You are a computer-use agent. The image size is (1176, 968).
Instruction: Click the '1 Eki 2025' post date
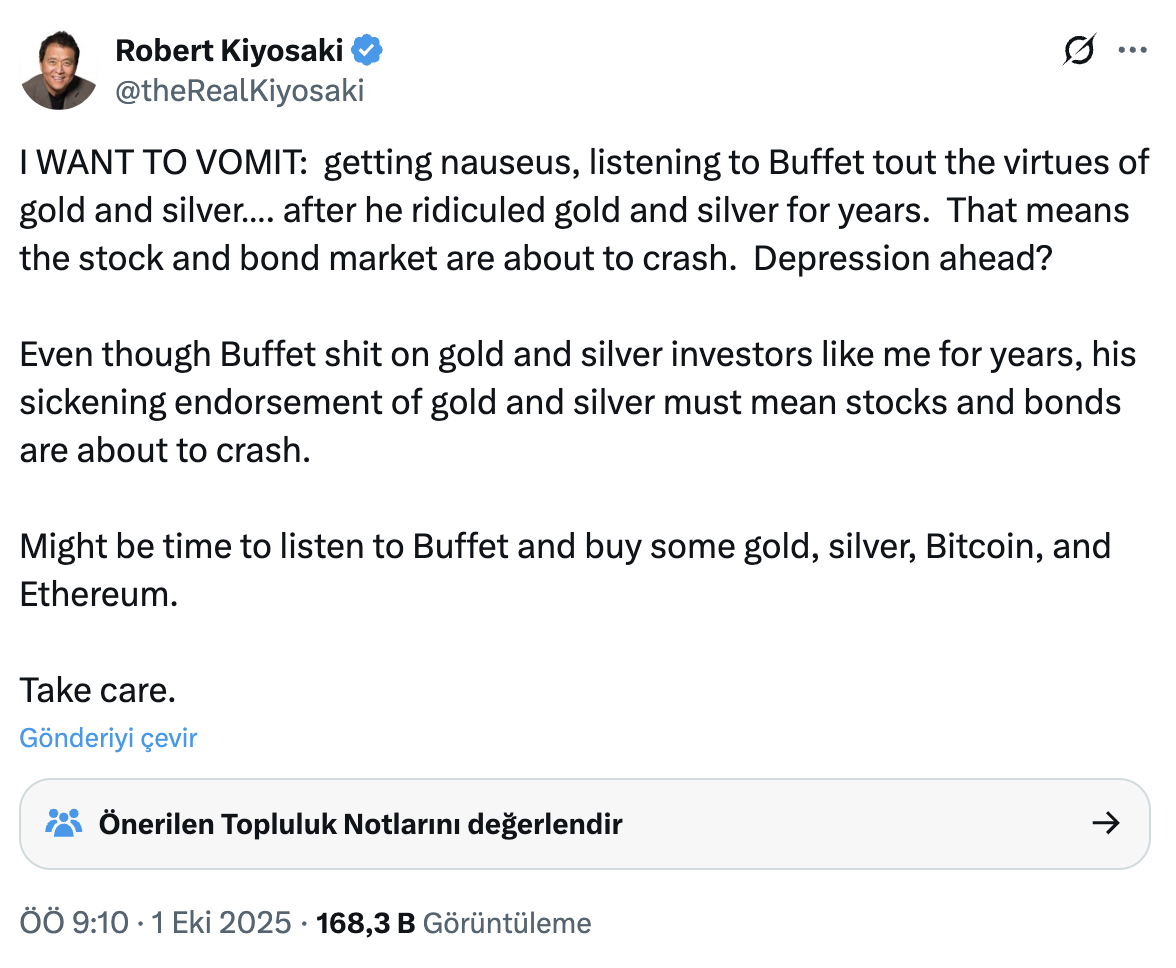click(222, 922)
